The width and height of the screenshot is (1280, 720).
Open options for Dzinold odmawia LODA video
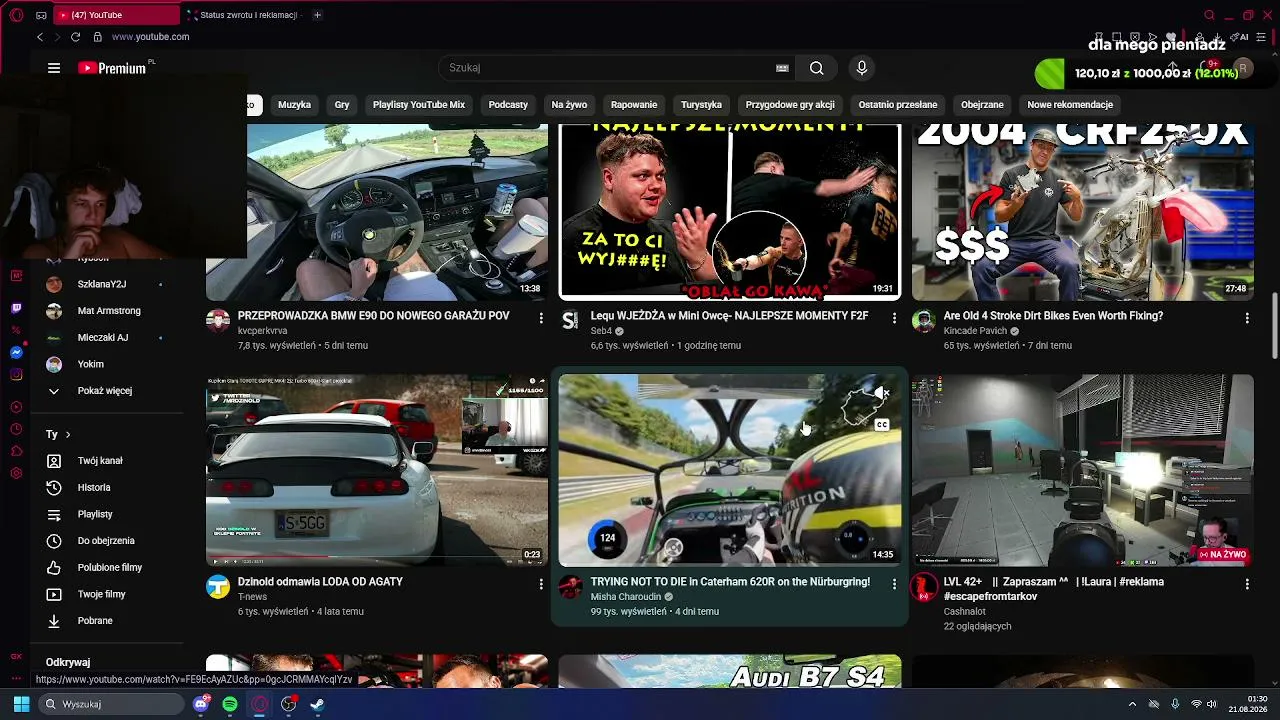point(541,584)
